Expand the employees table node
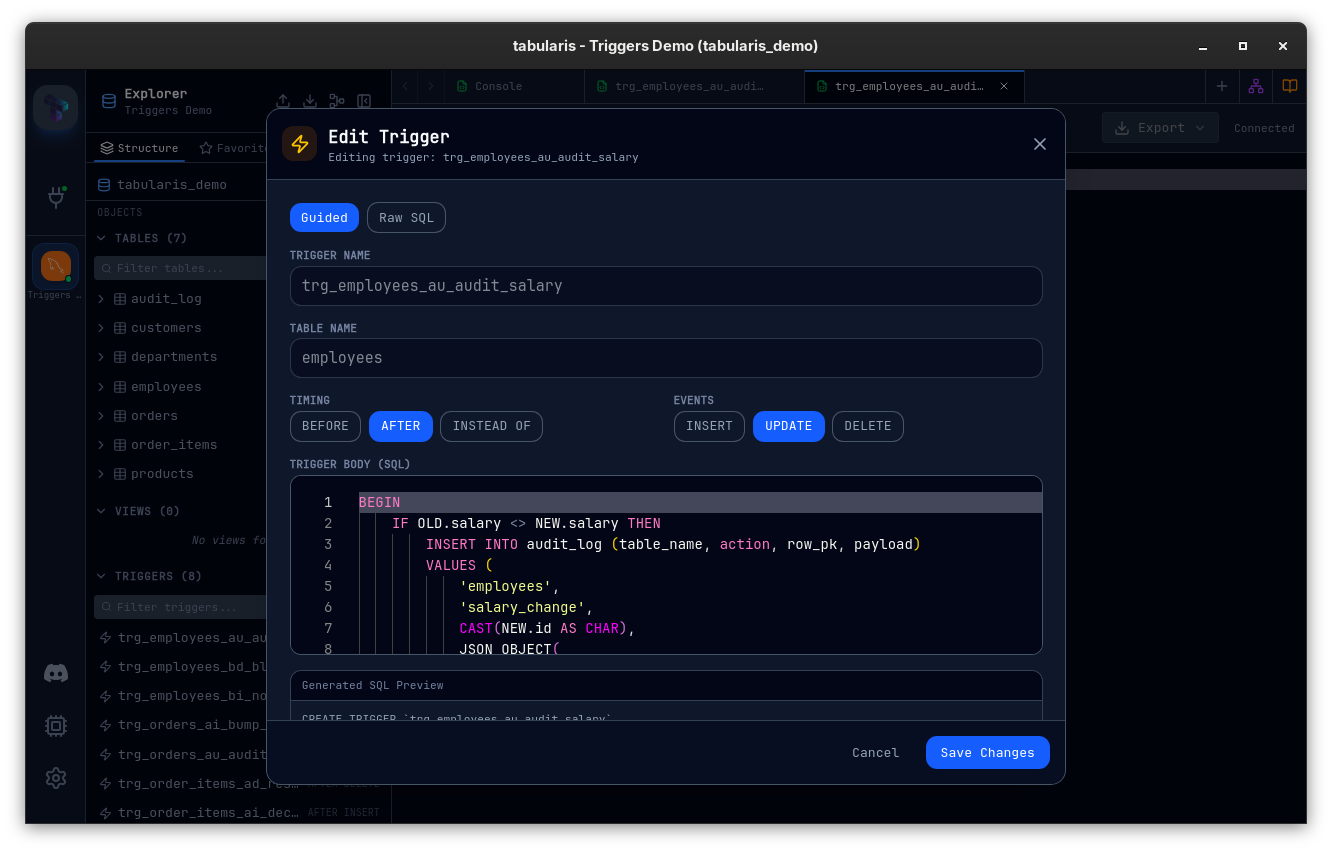 [x=101, y=387]
